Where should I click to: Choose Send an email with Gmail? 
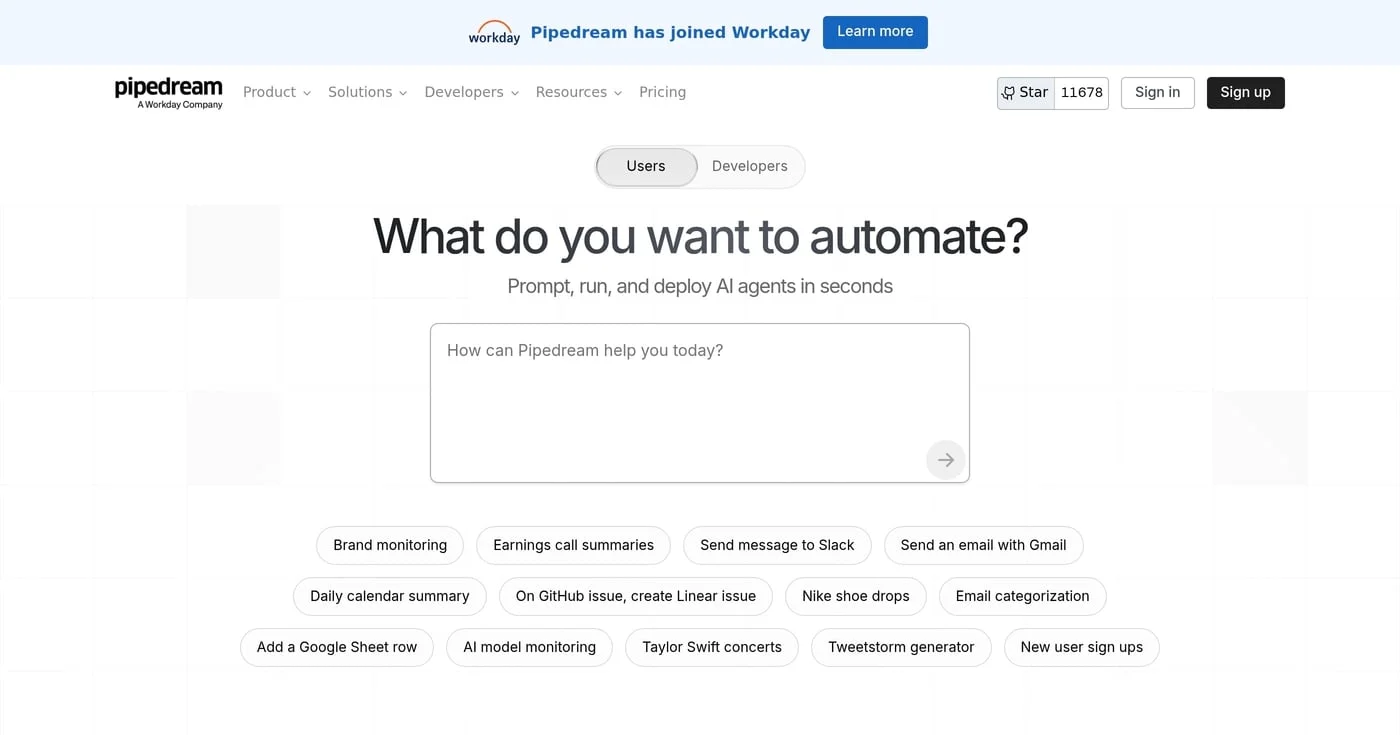[983, 546]
